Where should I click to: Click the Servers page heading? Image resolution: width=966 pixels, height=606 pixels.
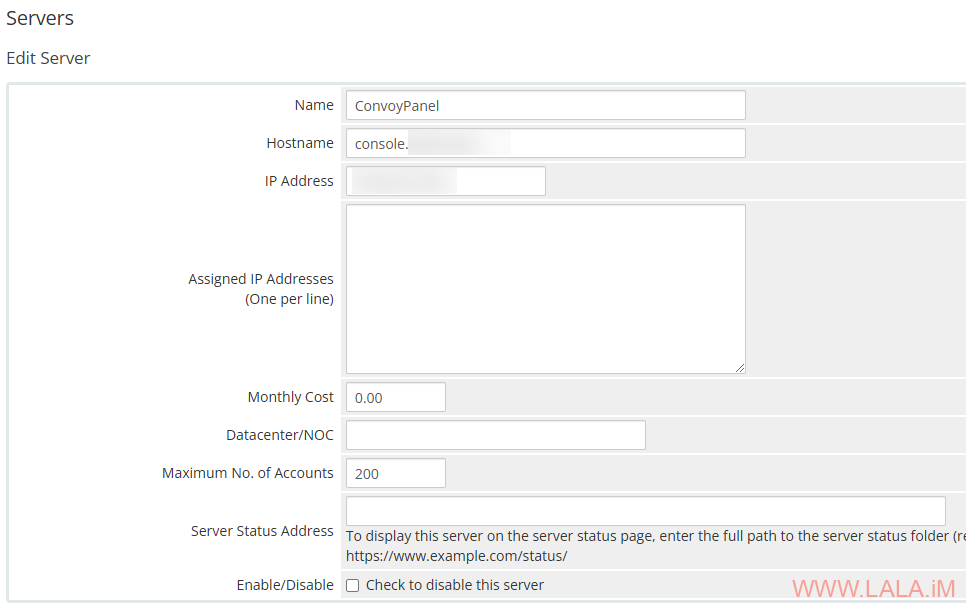pyautogui.click(x=40, y=18)
